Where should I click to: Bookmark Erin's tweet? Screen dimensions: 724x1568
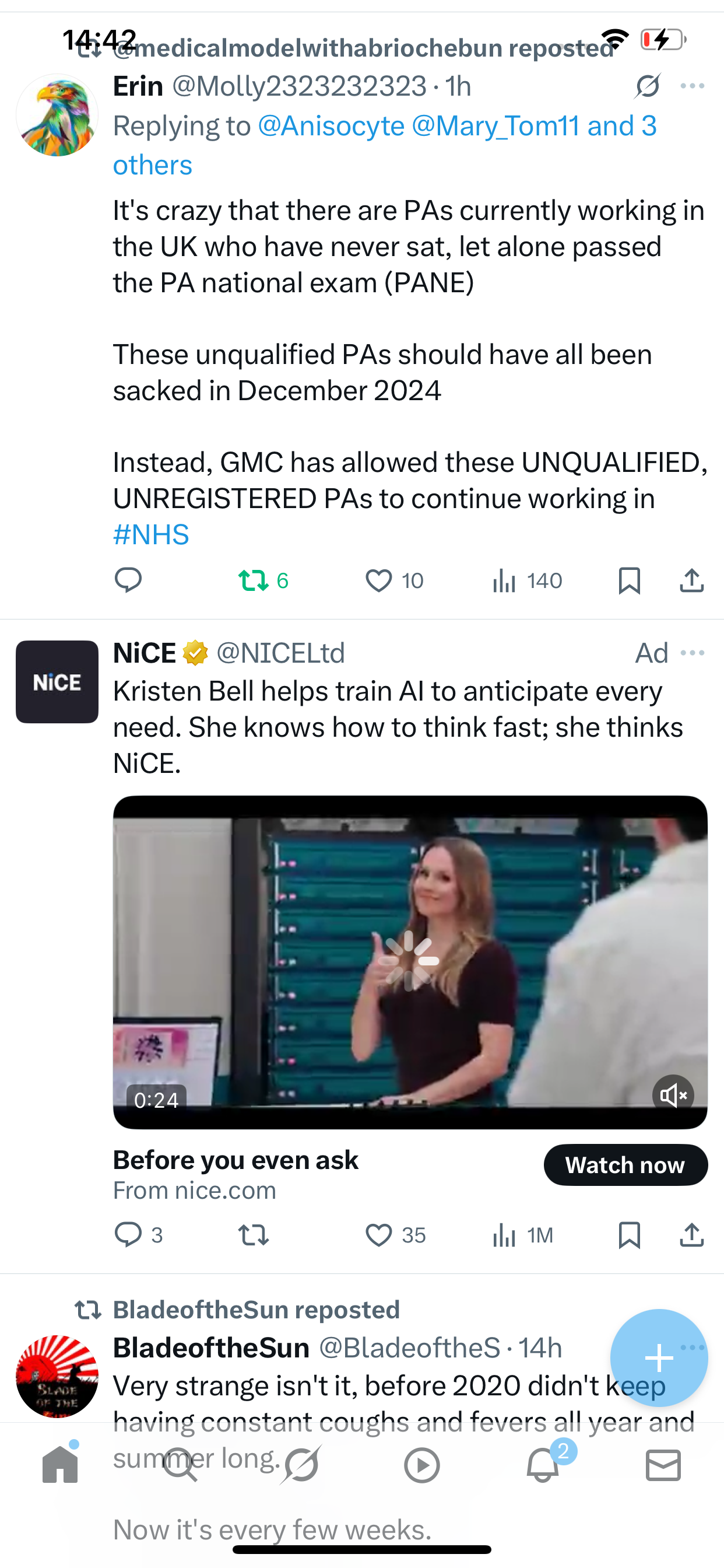(628, 580)
